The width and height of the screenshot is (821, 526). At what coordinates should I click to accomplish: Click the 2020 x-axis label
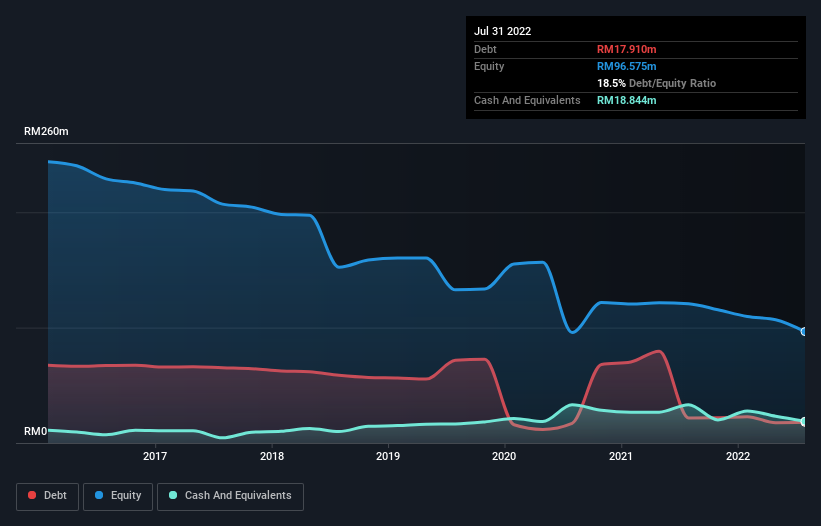504,456
